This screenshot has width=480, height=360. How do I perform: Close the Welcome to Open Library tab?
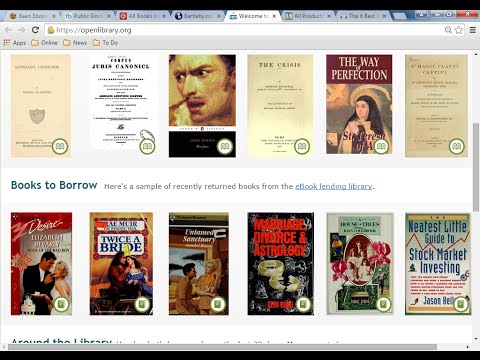(274, 16)
